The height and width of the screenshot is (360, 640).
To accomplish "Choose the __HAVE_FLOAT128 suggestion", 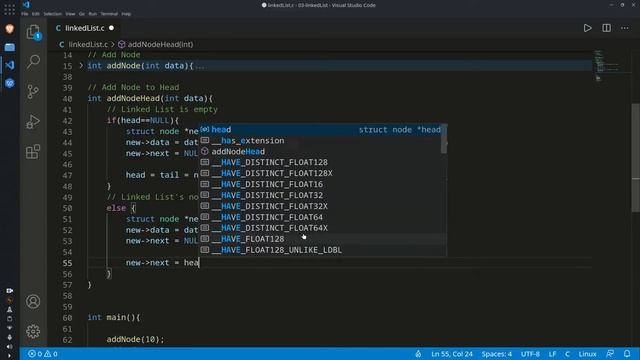I will coord(320,239).
